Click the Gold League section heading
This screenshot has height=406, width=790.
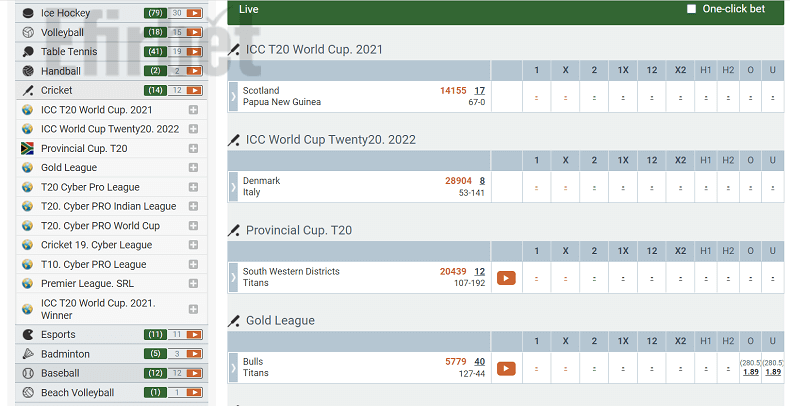(x=280, y=321)
